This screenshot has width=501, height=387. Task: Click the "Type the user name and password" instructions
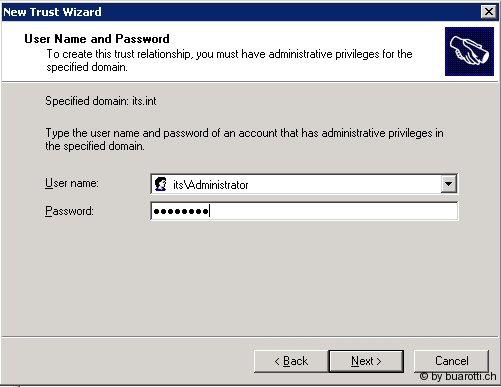coord(244,139)
